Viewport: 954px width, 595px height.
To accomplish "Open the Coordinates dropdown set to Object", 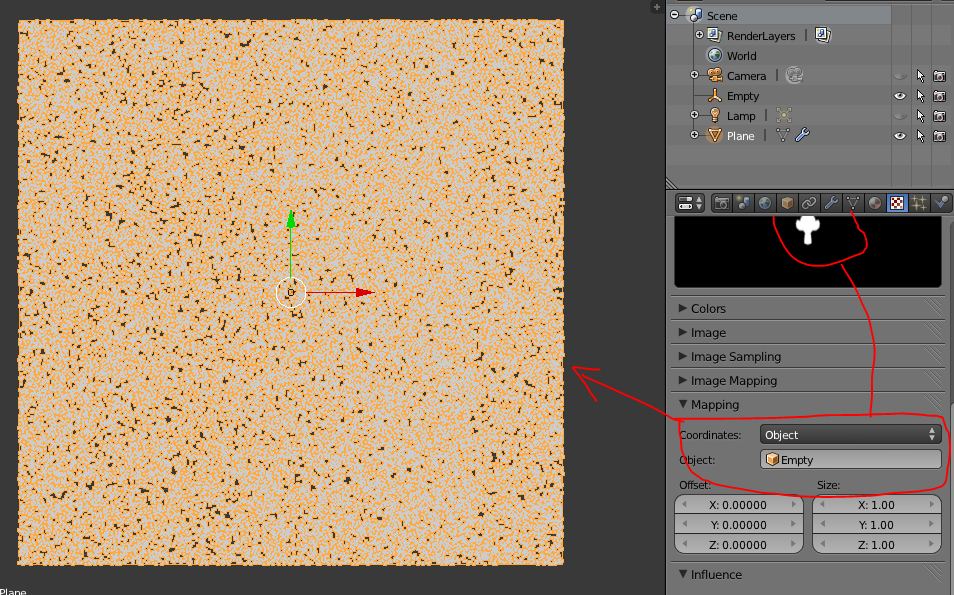I will click(x=851, y=434).
